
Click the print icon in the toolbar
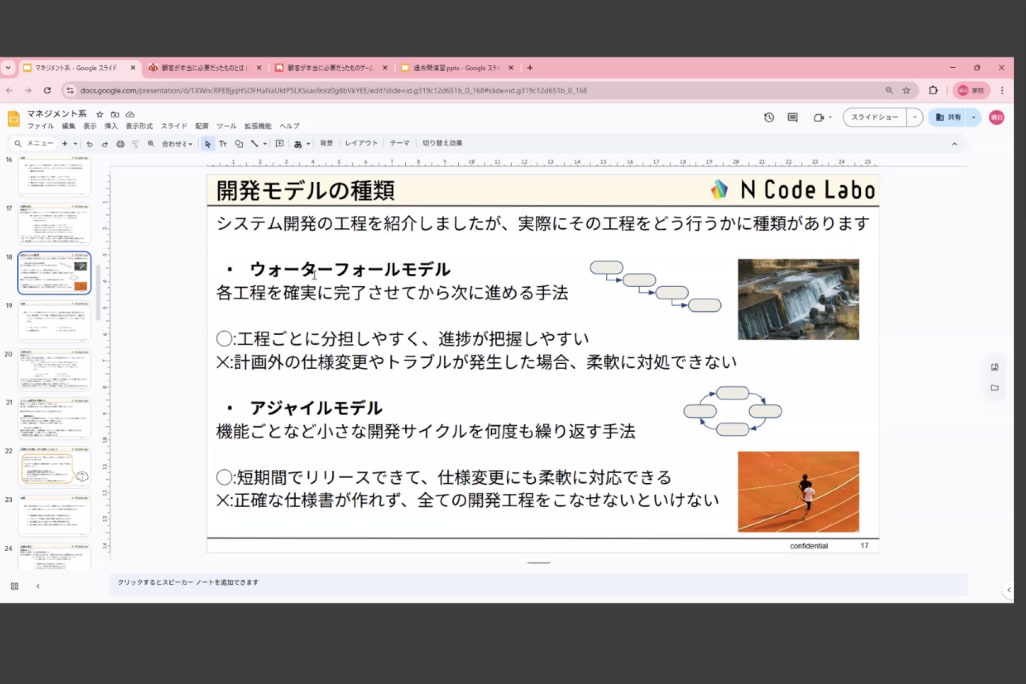(120, 144)
